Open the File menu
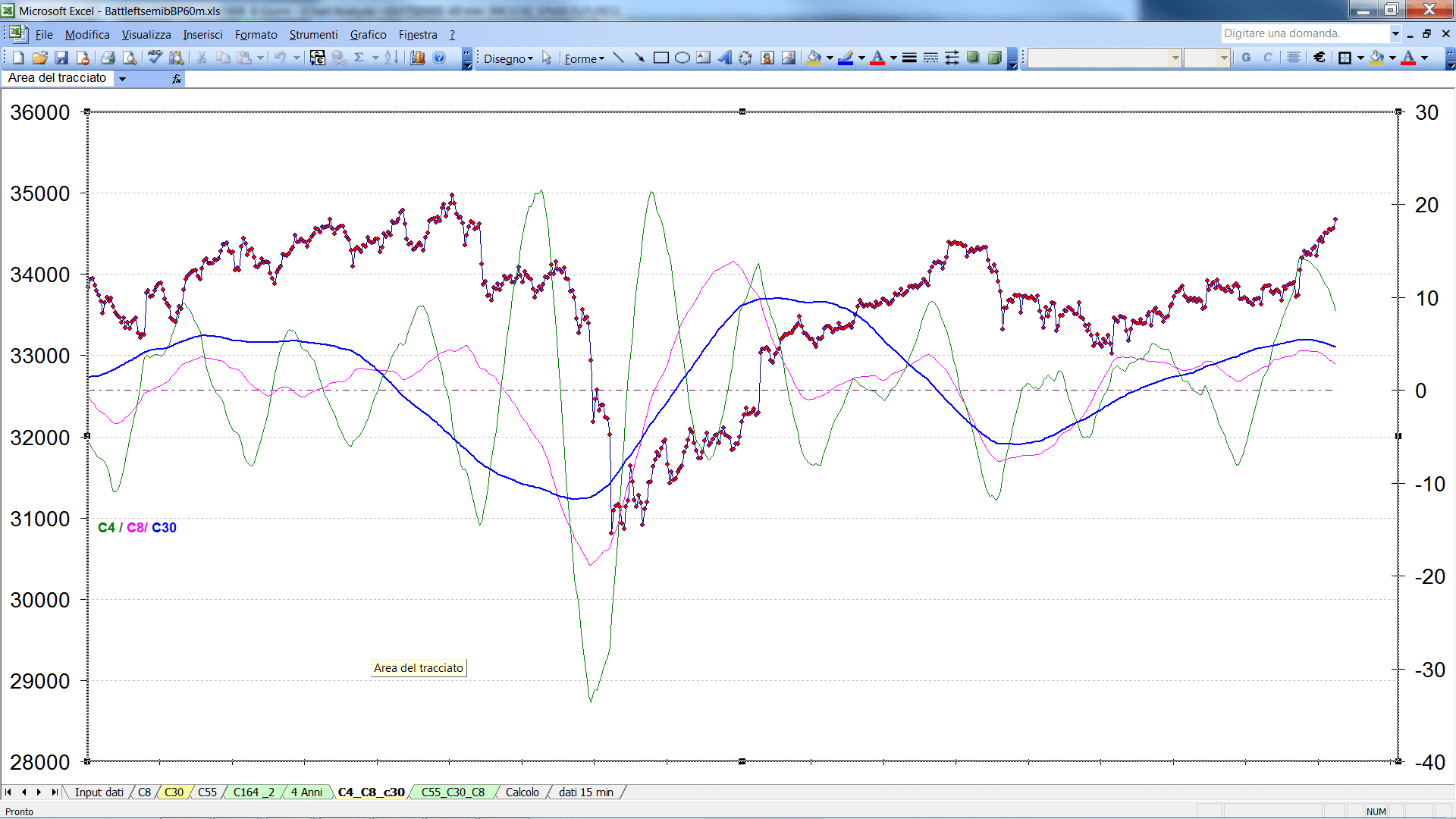 point(44,34)
